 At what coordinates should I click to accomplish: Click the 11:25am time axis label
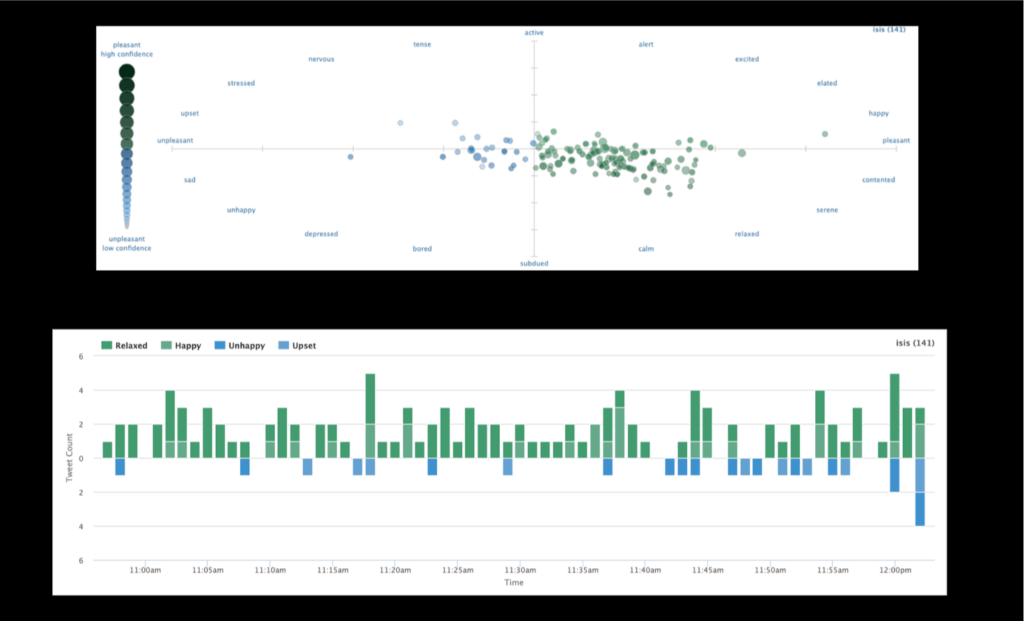(458, 570)
